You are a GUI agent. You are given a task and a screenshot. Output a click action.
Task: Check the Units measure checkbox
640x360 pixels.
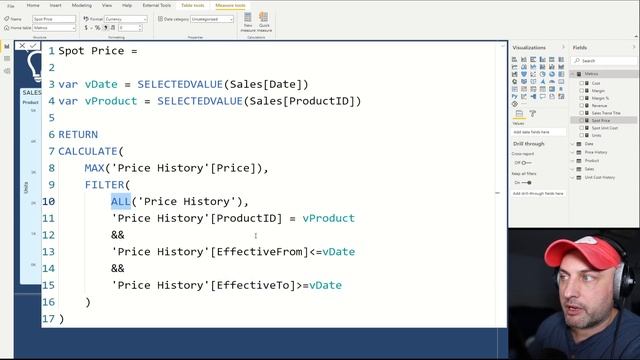[582, 135]
